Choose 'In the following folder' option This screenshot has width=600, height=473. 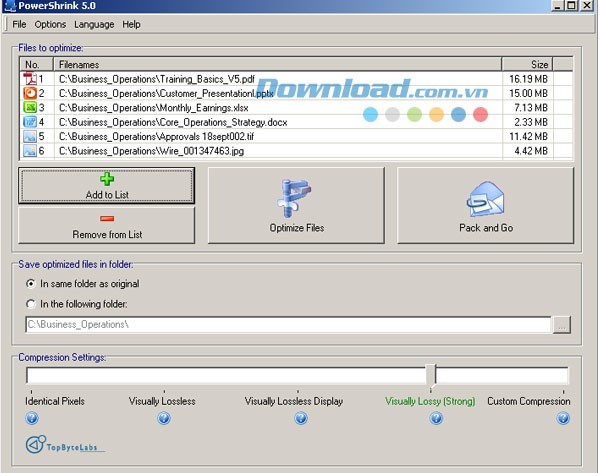[x=31, y=303]
